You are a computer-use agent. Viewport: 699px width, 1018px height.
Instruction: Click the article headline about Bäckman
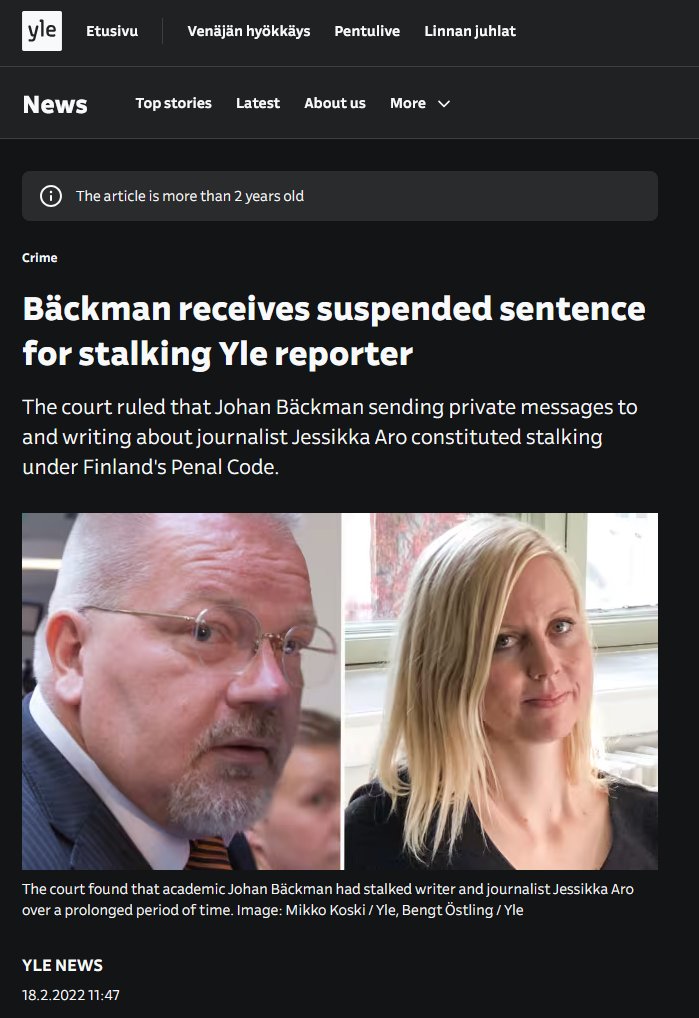click(334, 330)
